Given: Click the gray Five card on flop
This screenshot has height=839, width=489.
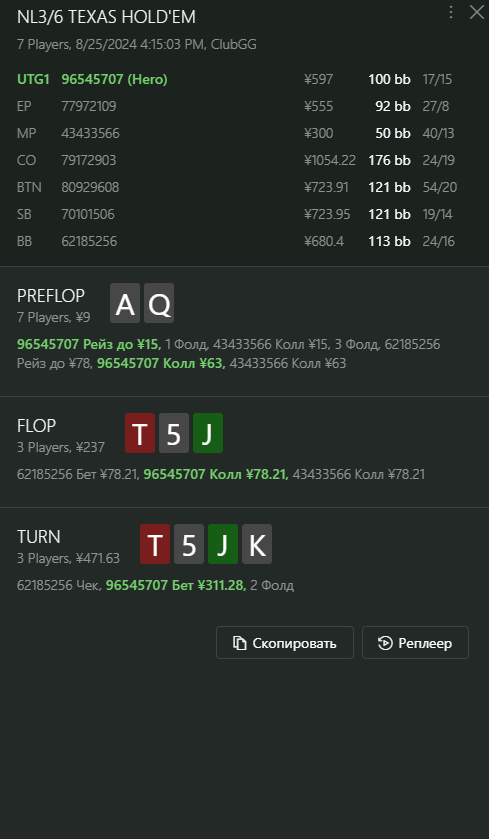Looking at the screenshot, I should coord(174,433).
